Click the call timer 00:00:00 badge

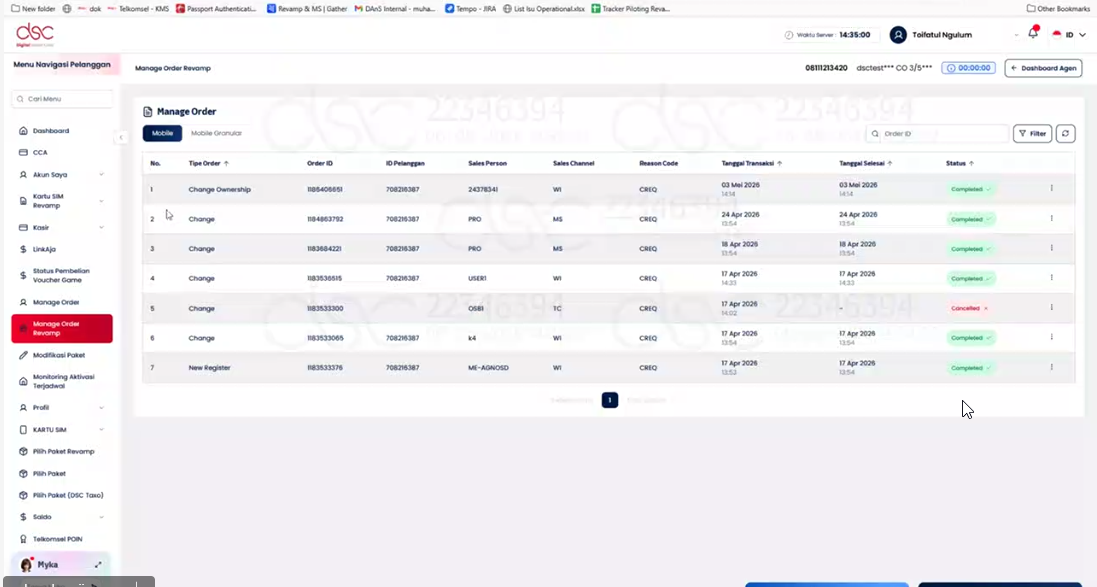click(968, 68)
